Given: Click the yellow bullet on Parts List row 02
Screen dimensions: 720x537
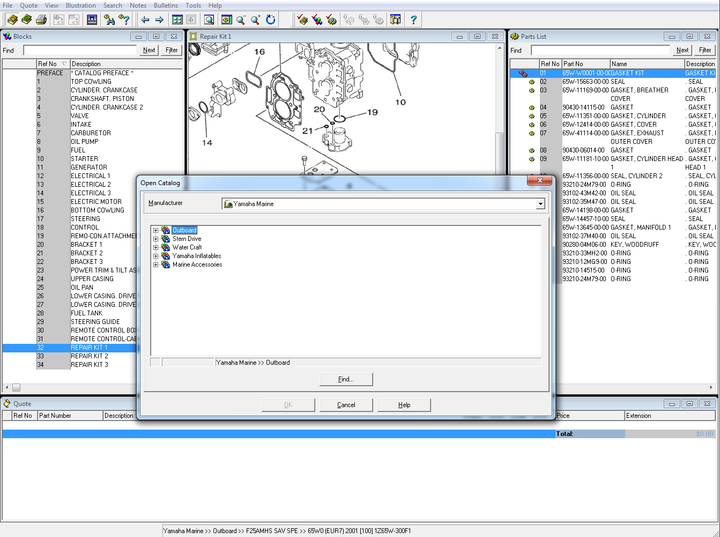Looking at the screenshot, I should tap(532, 82).
